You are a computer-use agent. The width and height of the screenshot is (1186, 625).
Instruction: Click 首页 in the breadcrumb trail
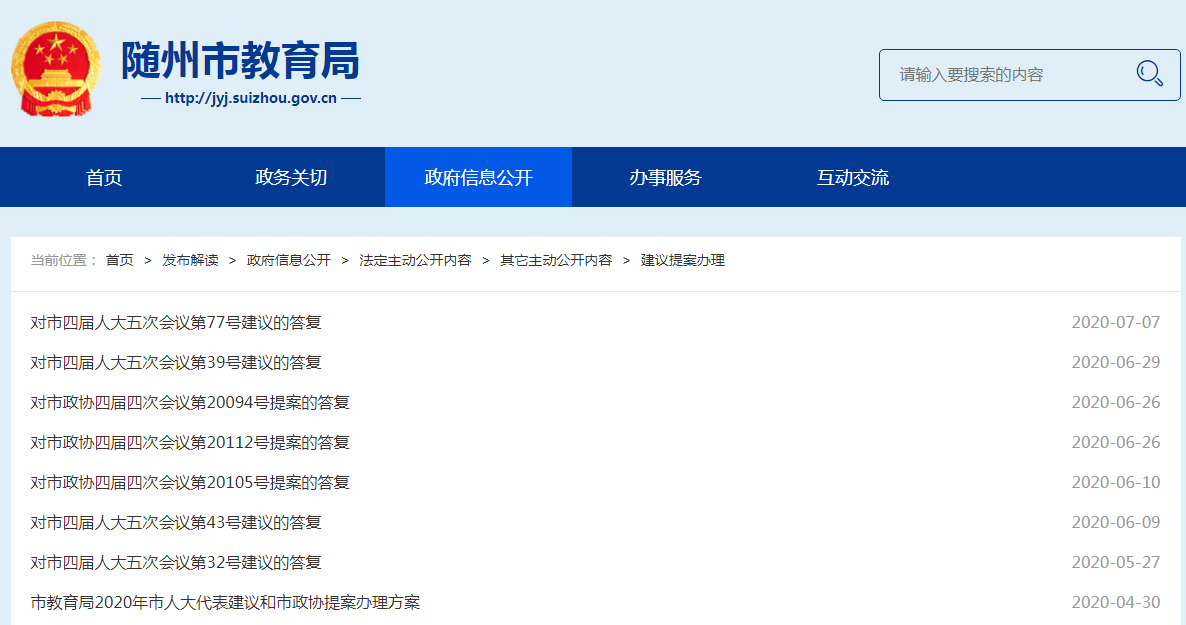pos(119,260)
